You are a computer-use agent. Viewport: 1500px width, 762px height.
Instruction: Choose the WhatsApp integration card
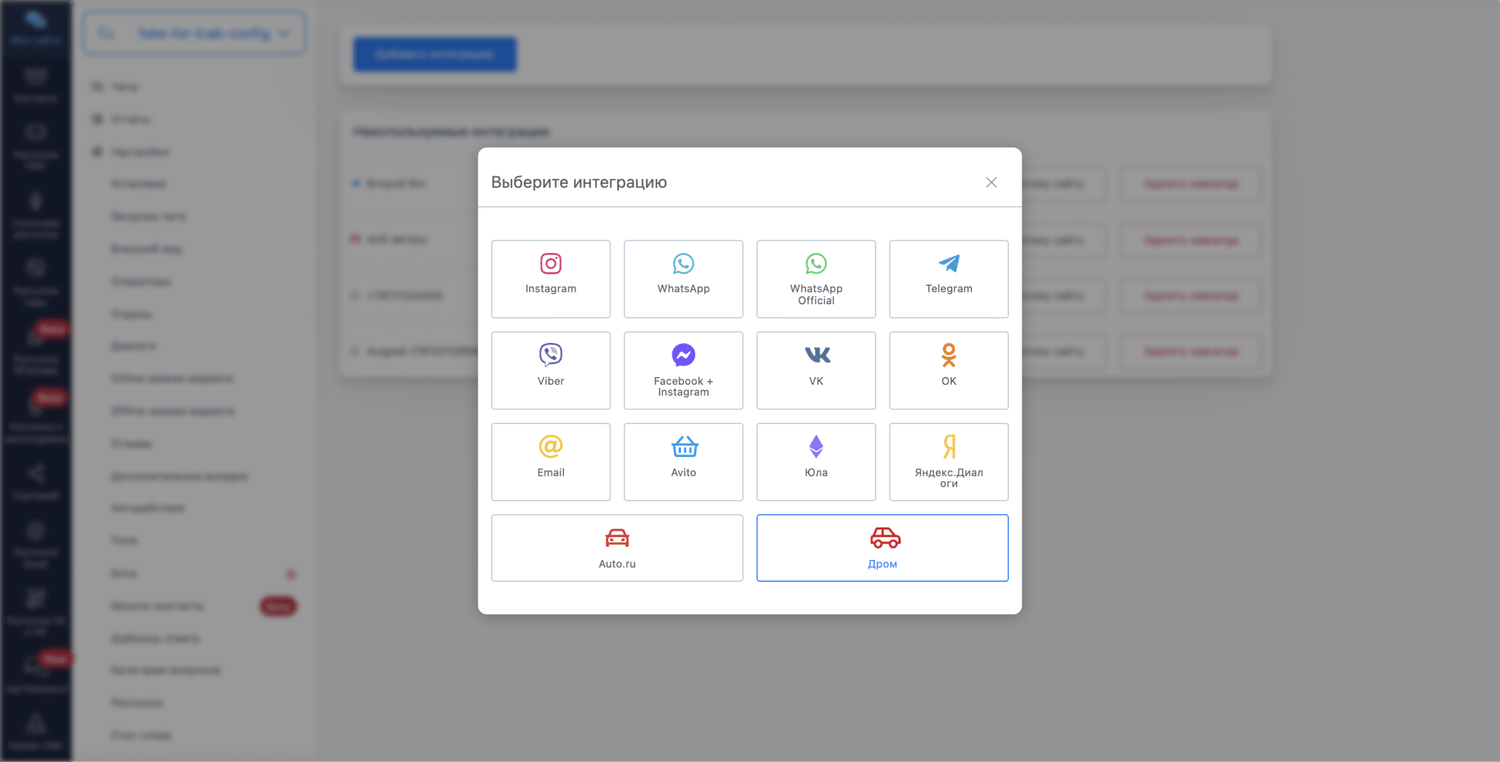tap(683, 279)
